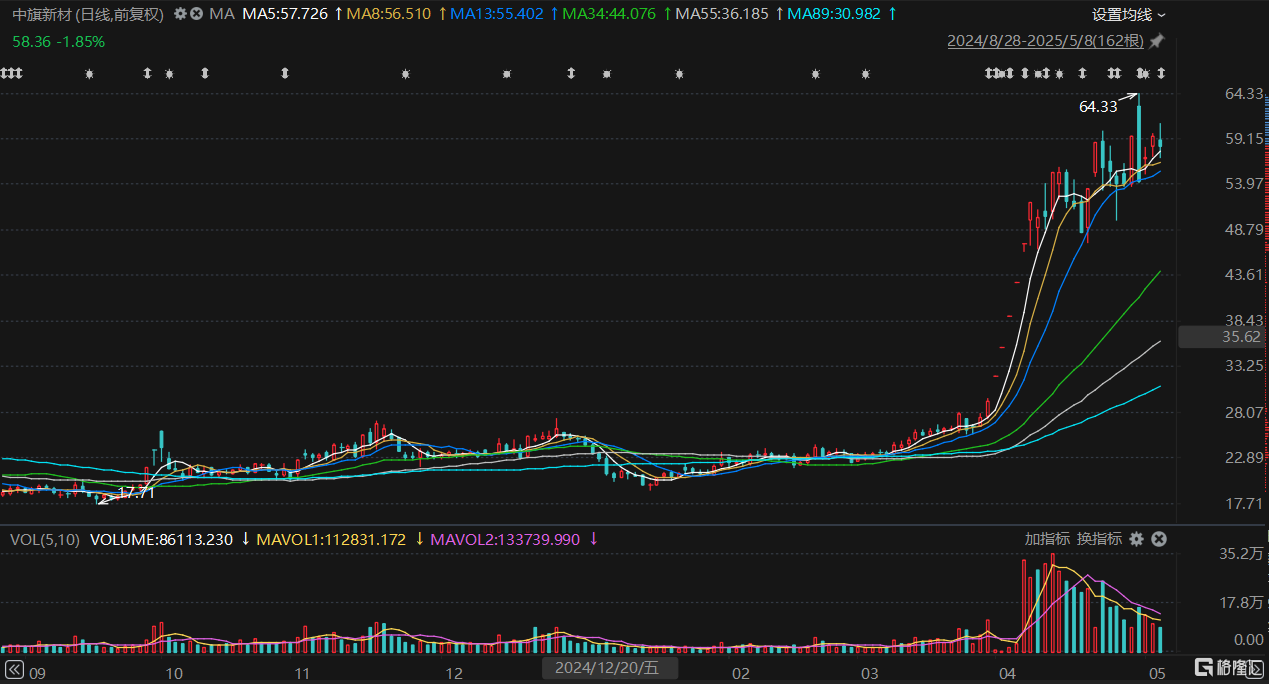Screen dimensions: 1269x684
Task: Click the 17.71 low-price annotation on the chart
Action: [138, 493]
